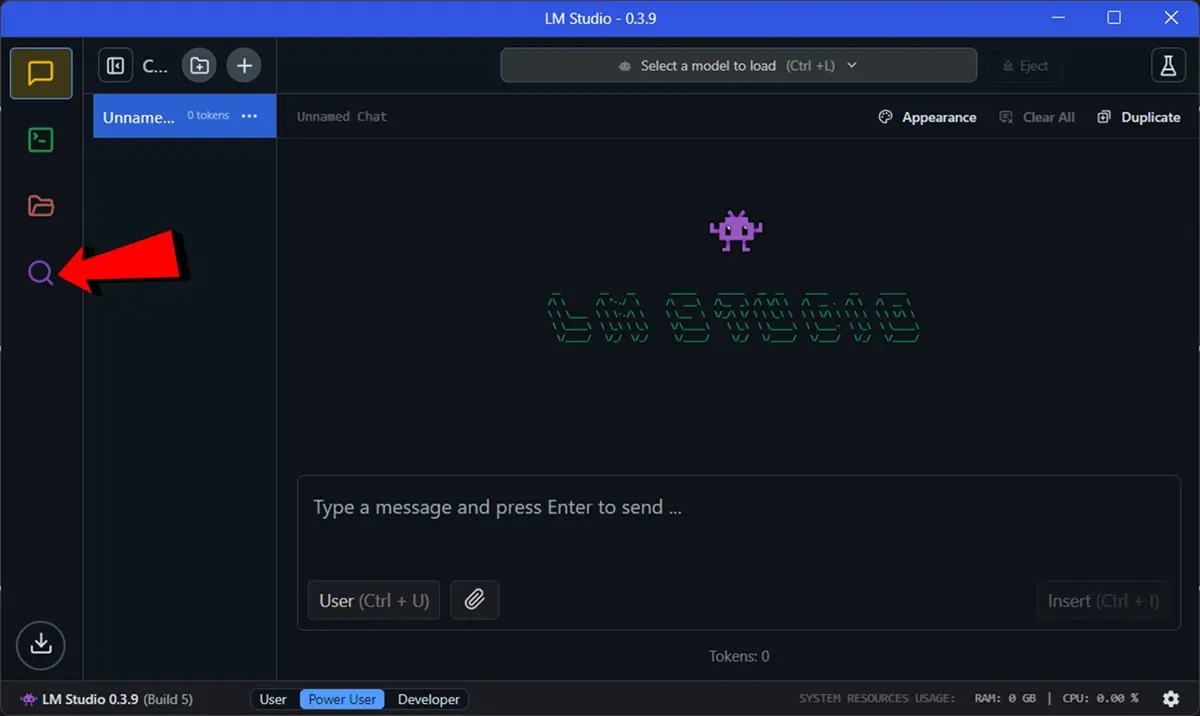
Task: Select Power User mode
Action: pos(342,699)
